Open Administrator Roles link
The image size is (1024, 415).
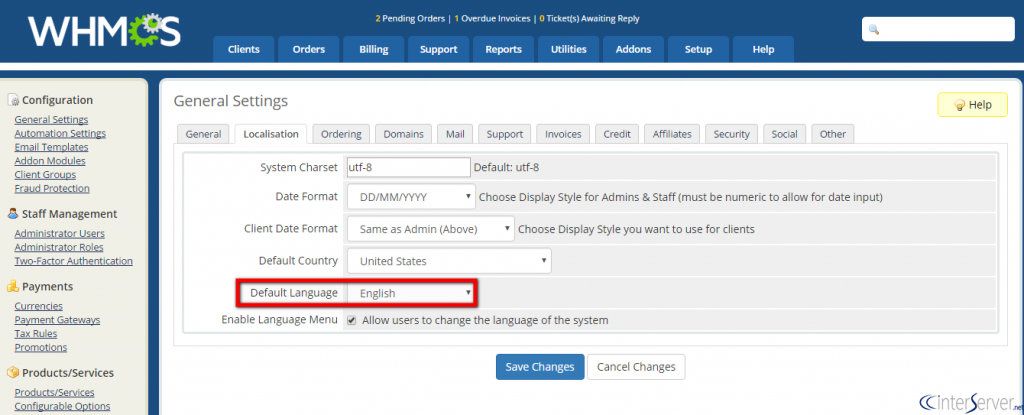[x=59, y=247]
